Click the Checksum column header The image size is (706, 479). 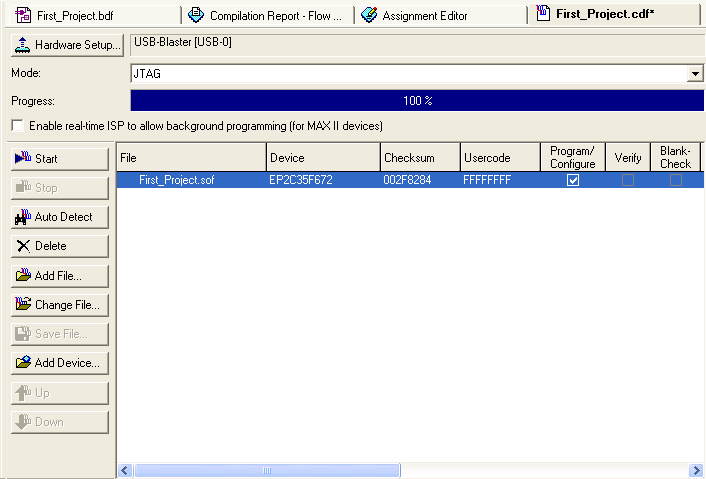tap(418, 158)
